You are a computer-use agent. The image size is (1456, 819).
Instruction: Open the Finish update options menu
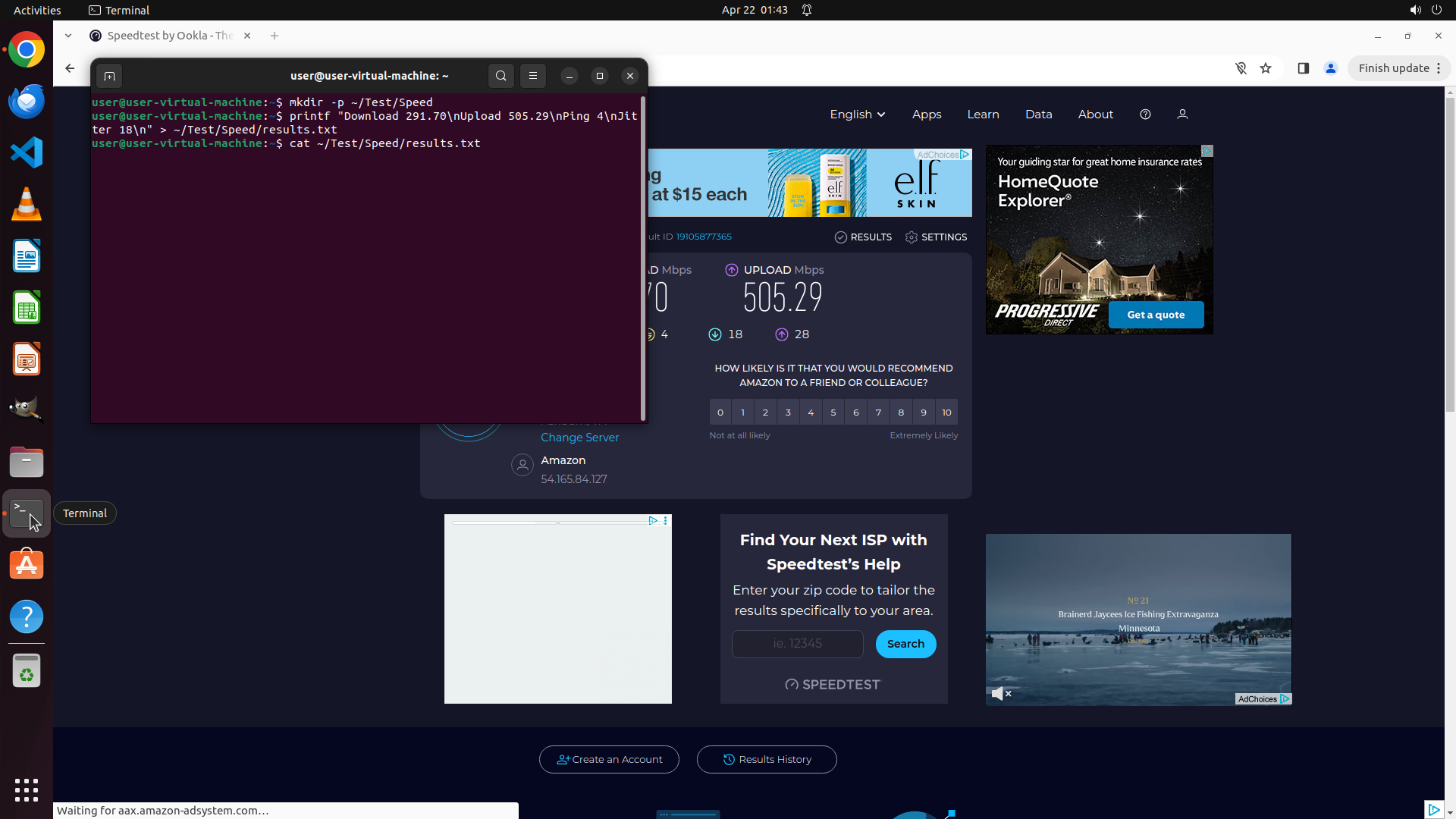click(1439, 68)
